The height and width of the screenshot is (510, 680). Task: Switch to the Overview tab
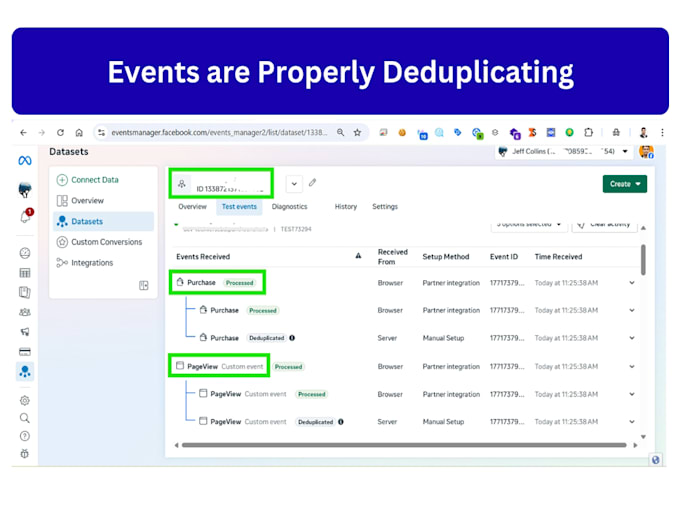pos(193,206)
